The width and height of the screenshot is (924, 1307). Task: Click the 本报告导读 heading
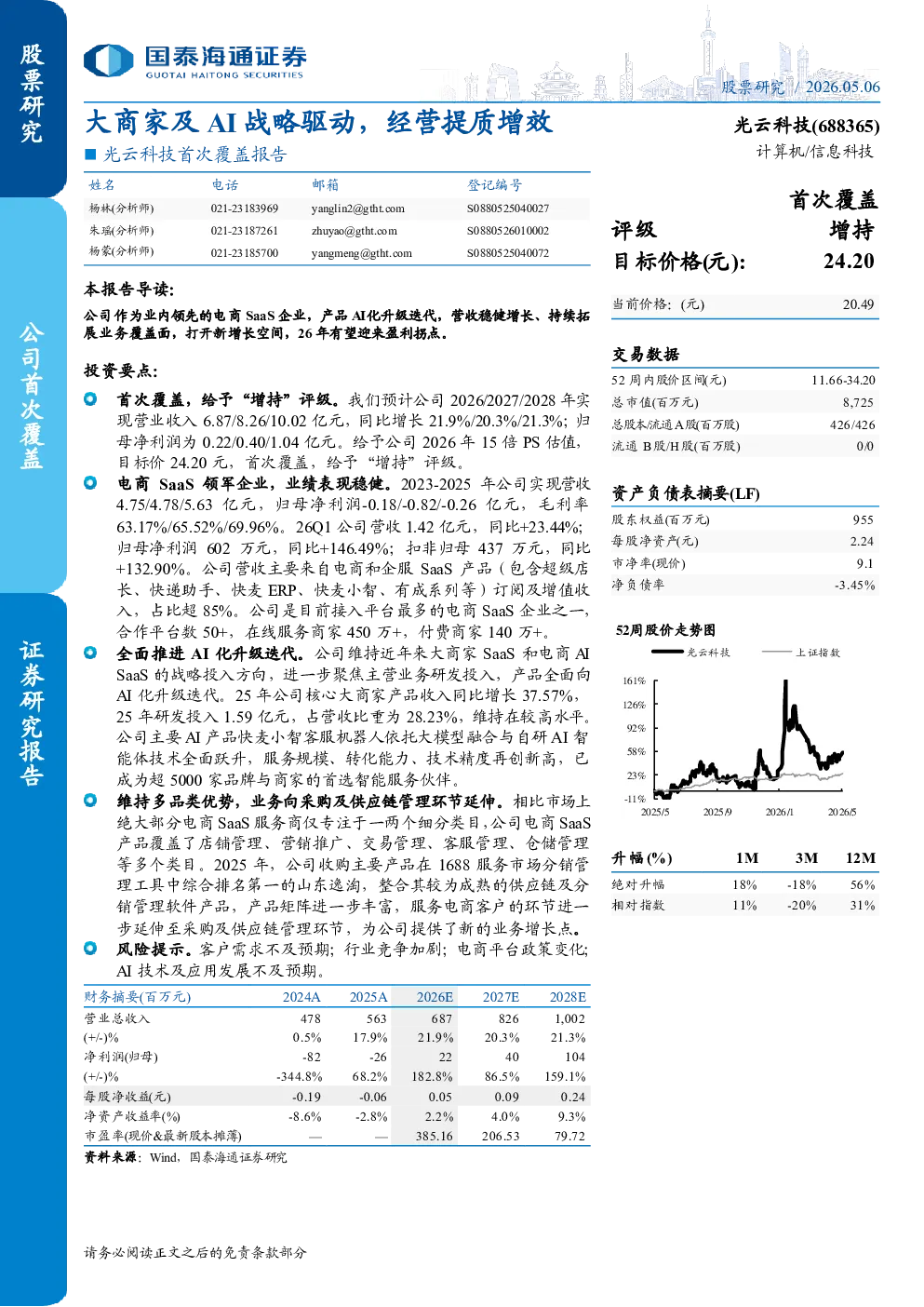[129, 290]
